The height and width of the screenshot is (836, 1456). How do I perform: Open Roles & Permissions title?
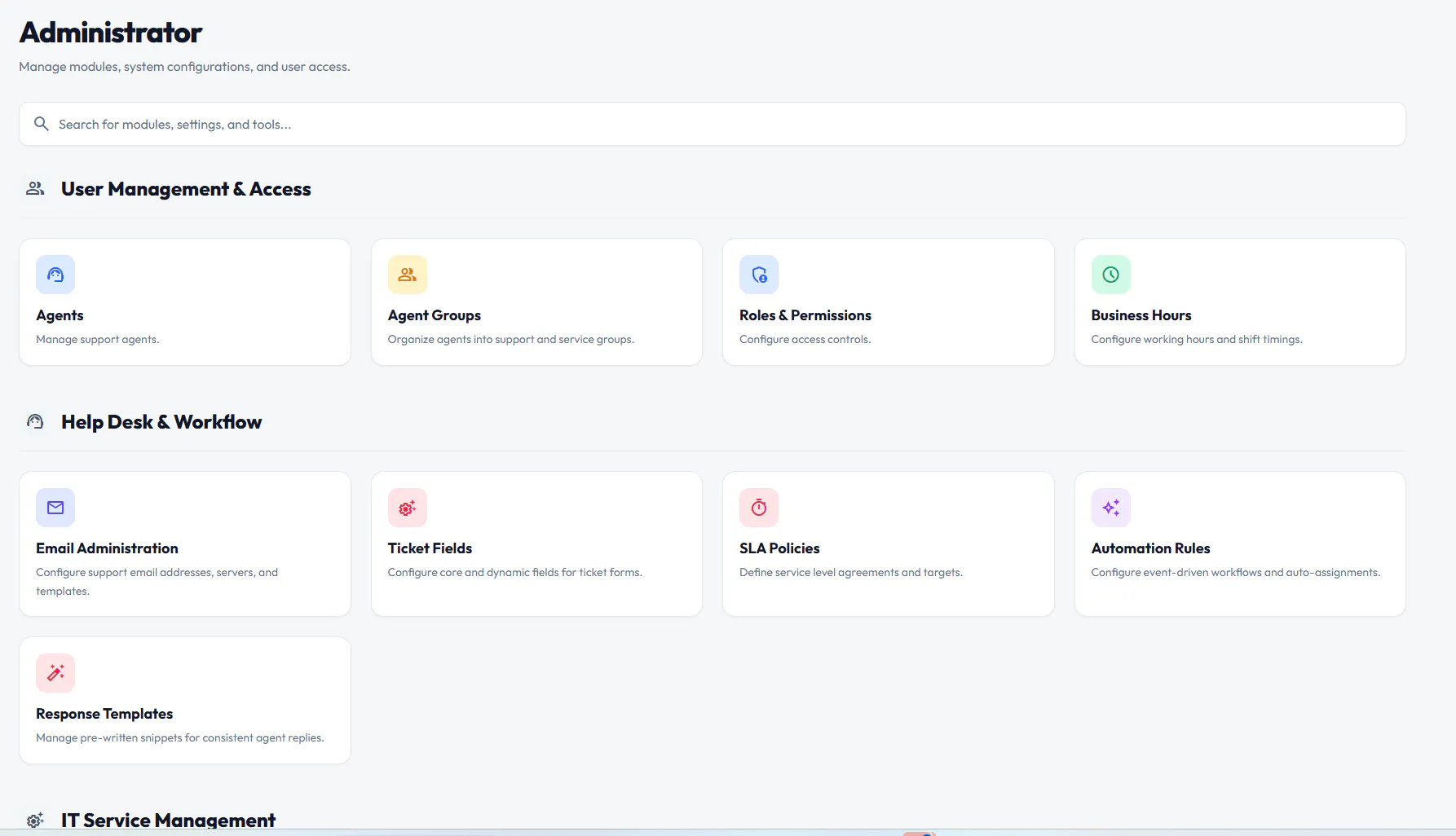pyautogui.click(x=805, y=315)
